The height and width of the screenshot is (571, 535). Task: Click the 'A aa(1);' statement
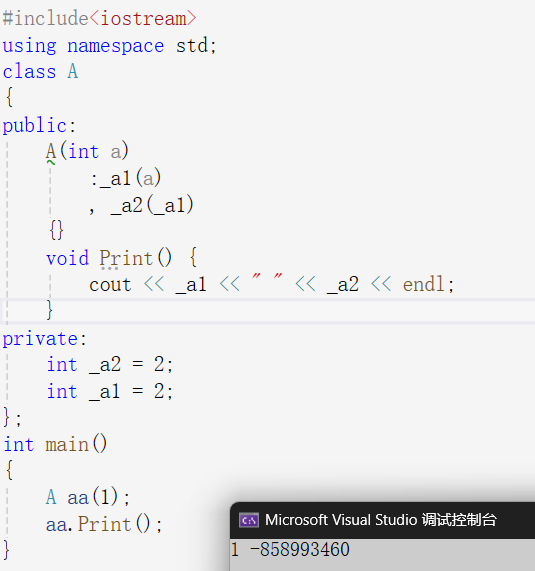click(x=88, y=497)
